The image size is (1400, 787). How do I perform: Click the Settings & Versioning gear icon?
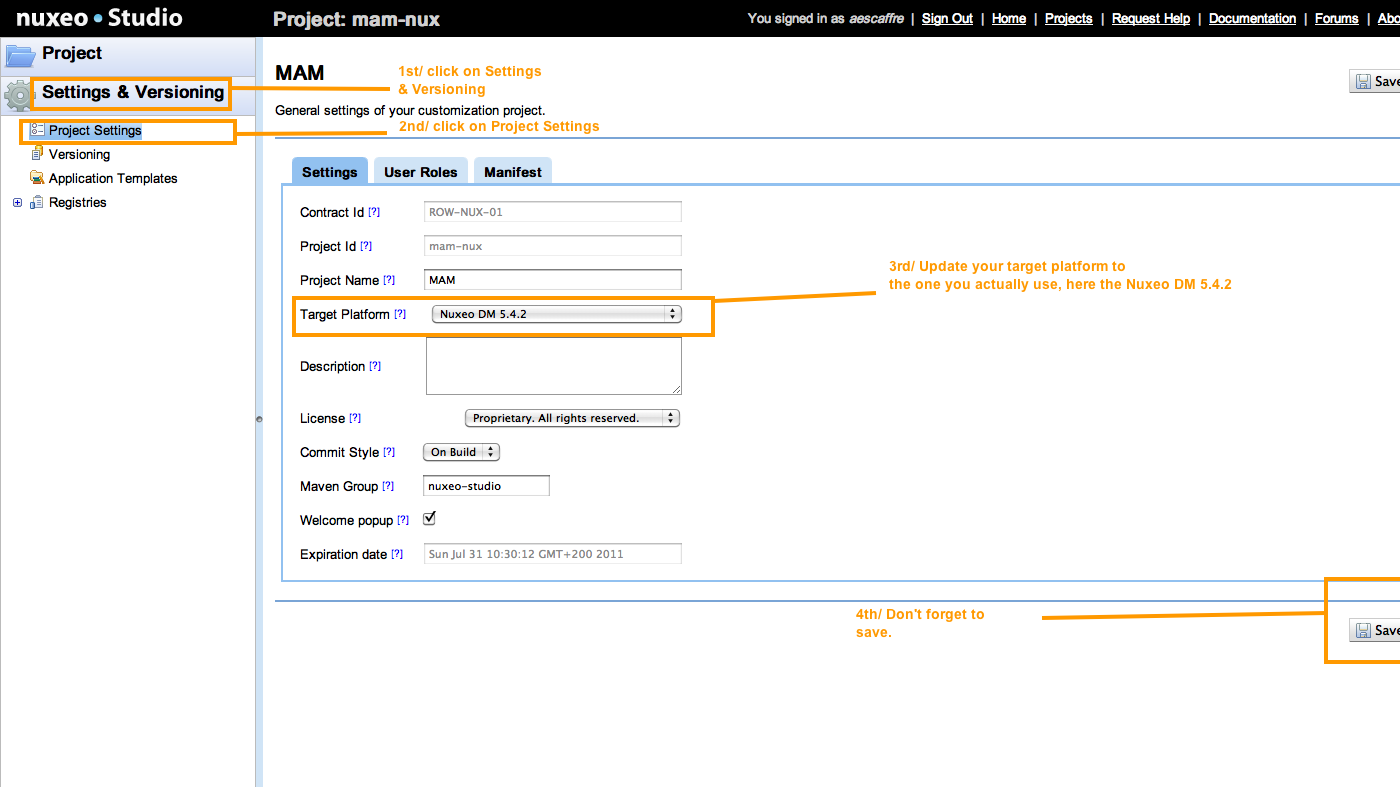[19, 95]
